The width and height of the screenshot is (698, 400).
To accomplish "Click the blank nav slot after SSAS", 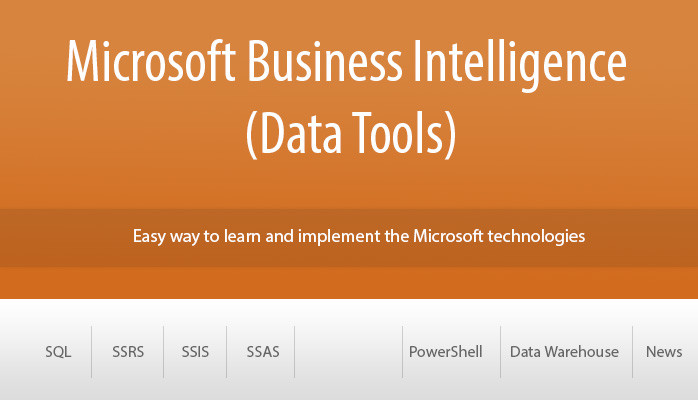I will [x=349, y=352].
